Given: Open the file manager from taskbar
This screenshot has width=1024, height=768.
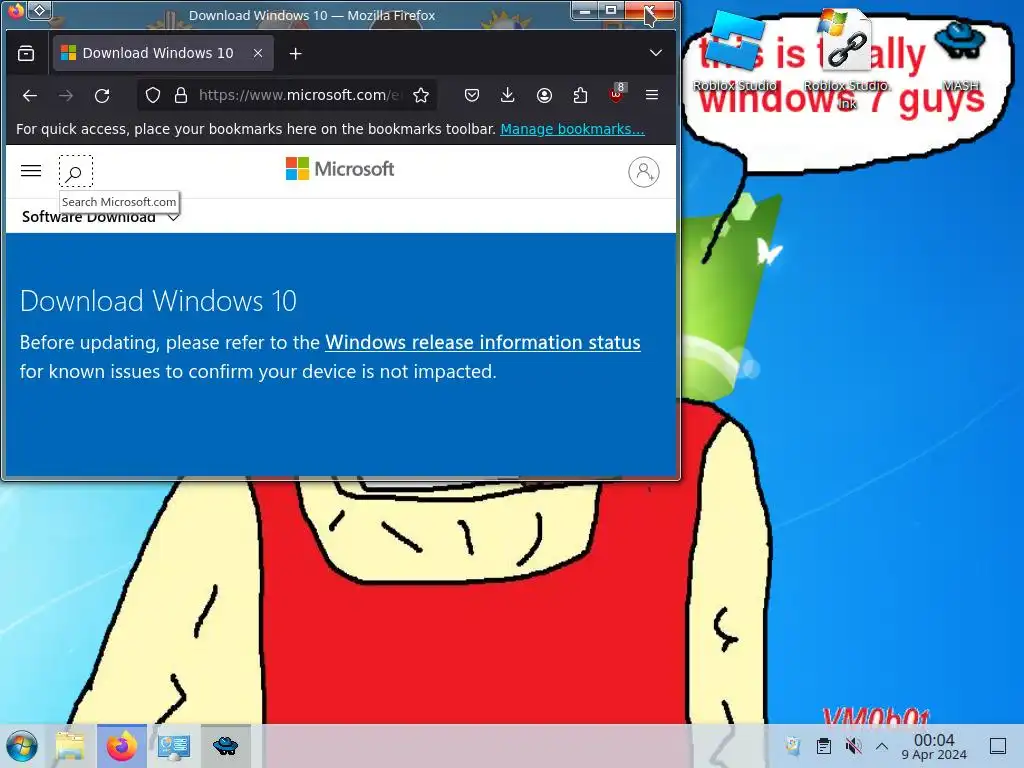Looking at the screenshot, I should pos(70,746).
